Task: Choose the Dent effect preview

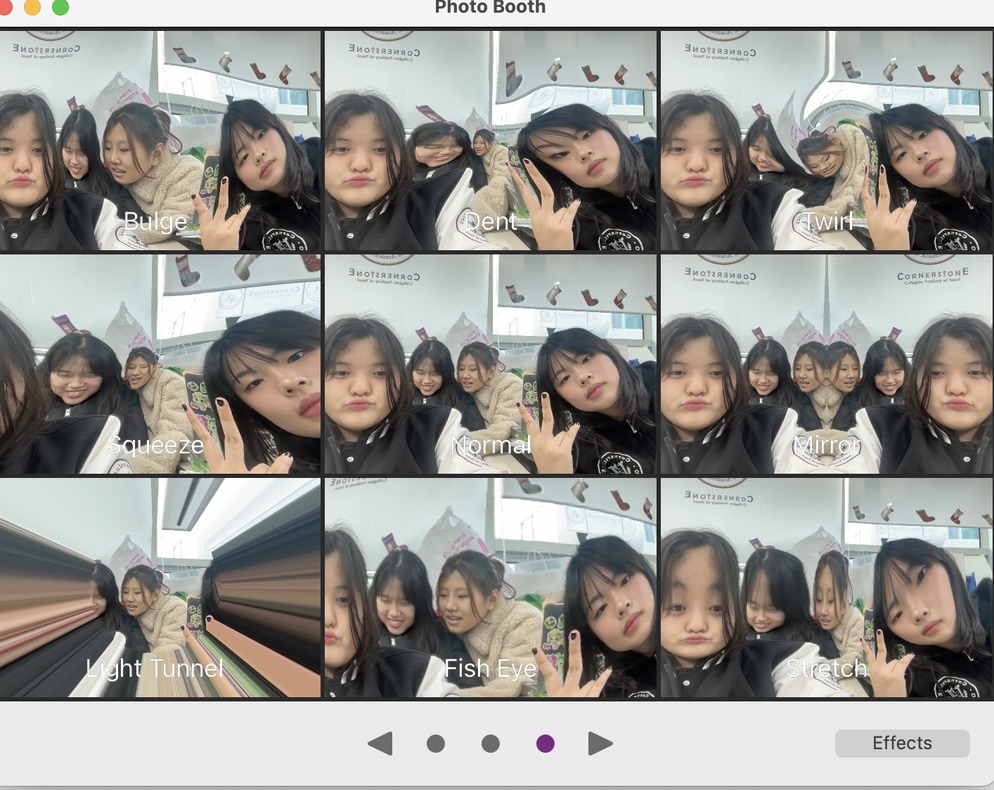Action: [490, 140]
